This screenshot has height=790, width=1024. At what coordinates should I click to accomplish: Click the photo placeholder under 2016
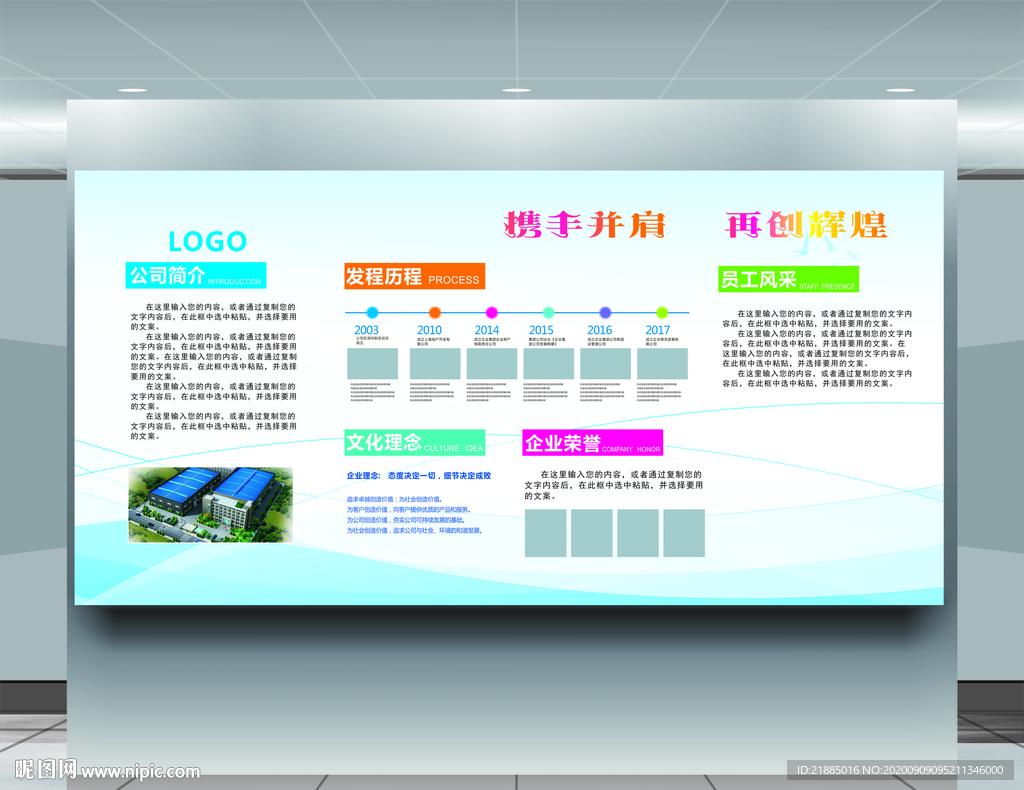click(605, 364)
